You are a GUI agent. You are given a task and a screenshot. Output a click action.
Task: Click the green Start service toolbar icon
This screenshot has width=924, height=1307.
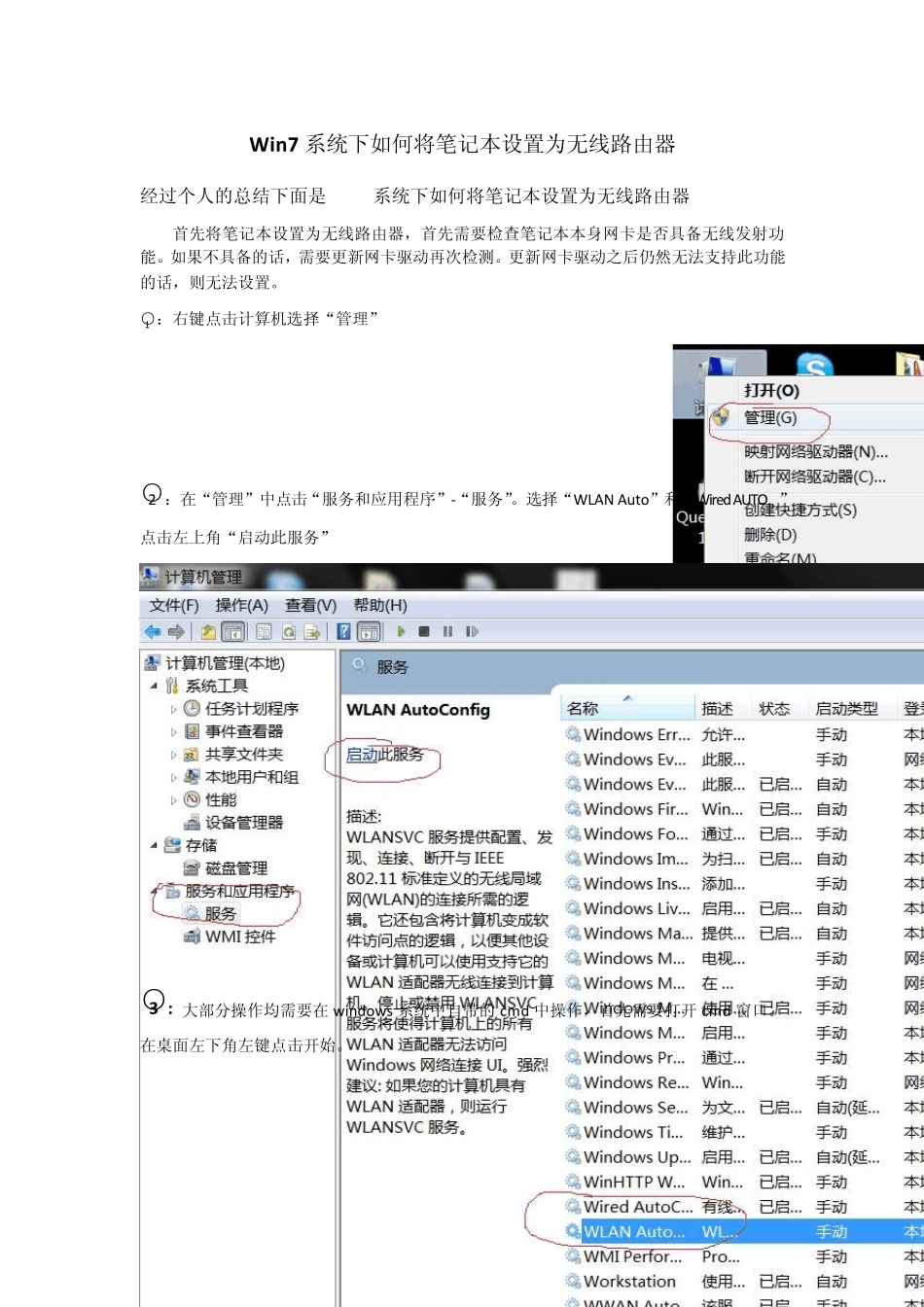point(401,631)
